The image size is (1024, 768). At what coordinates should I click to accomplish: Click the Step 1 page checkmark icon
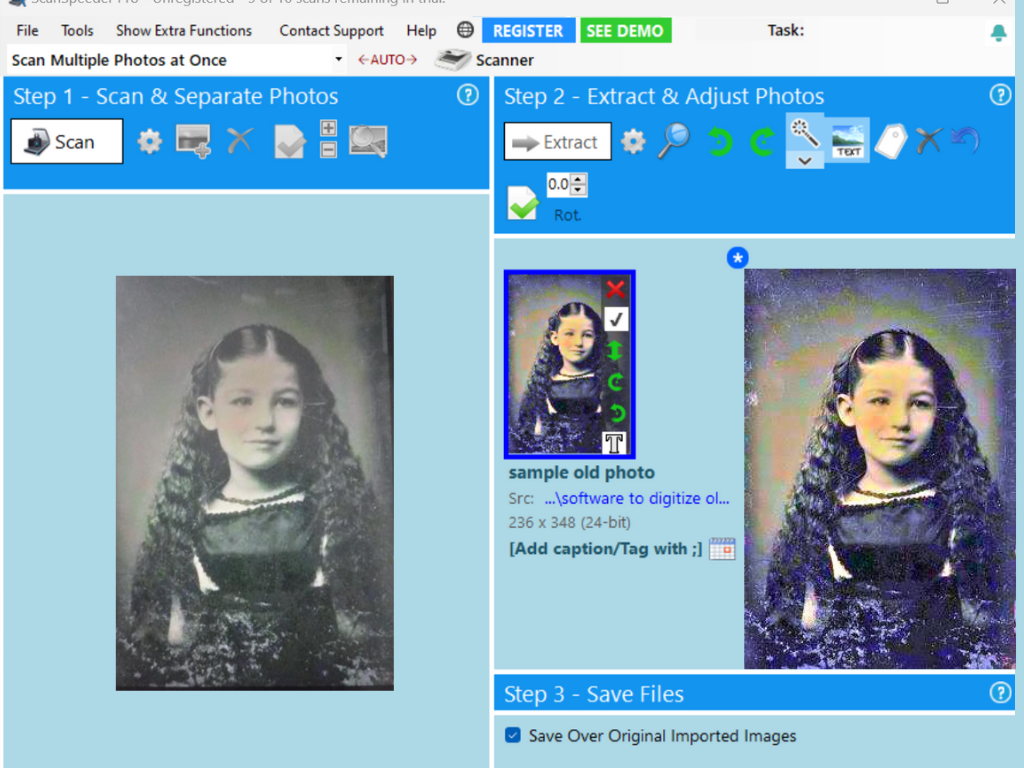click(x=289, y=142)
